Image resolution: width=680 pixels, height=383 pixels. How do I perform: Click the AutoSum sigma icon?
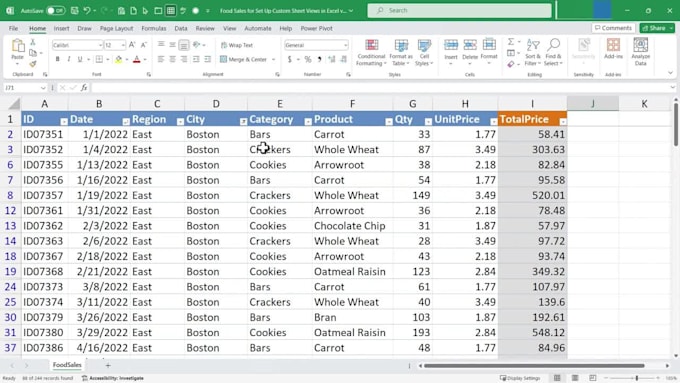[x=511, y=42]
